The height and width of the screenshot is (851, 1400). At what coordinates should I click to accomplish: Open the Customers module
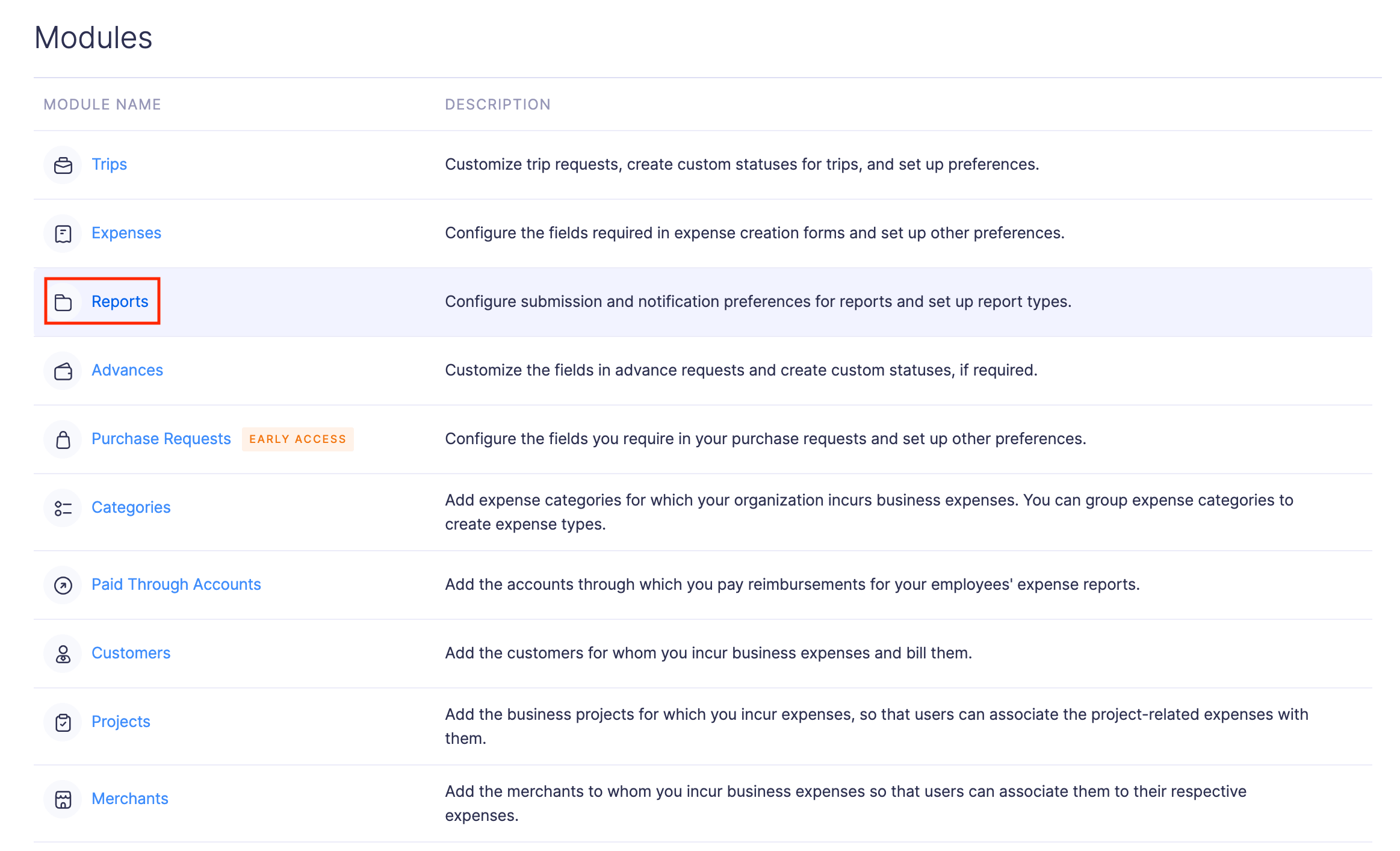(x=131, y=653)
